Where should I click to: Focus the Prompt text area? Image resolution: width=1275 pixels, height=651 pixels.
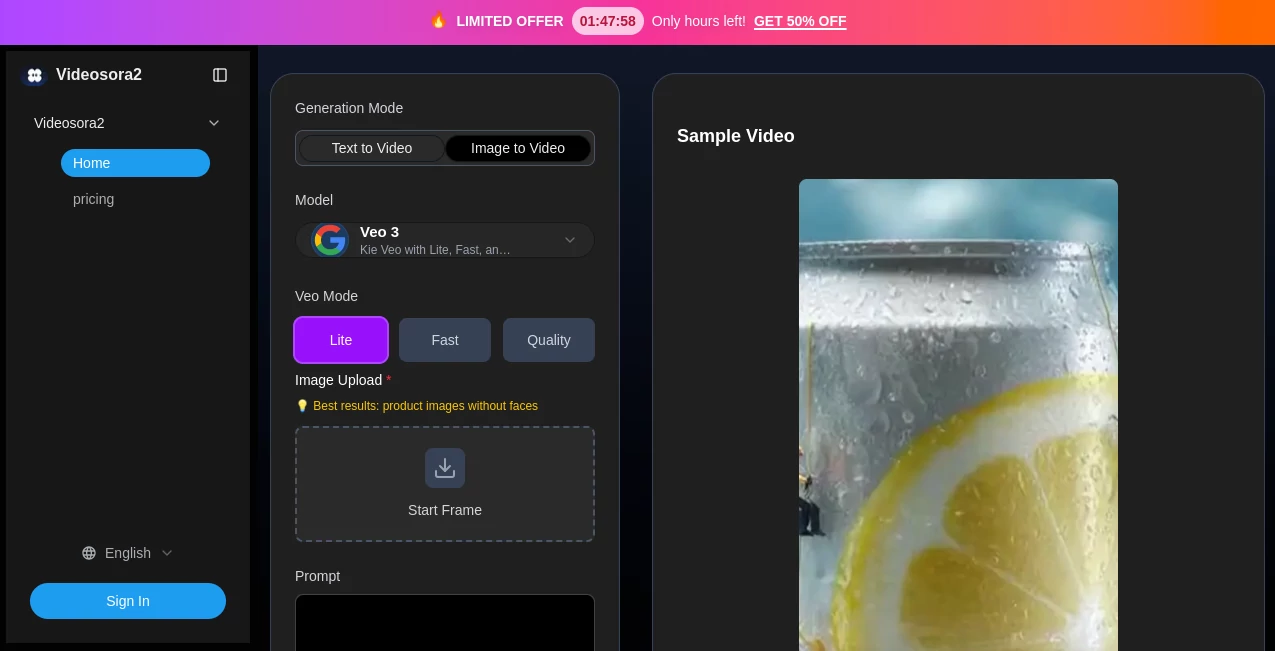(x=445, y=622)
